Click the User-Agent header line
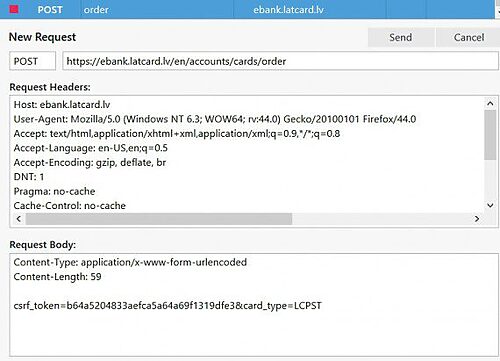500x361 pixels. (215, 119)
